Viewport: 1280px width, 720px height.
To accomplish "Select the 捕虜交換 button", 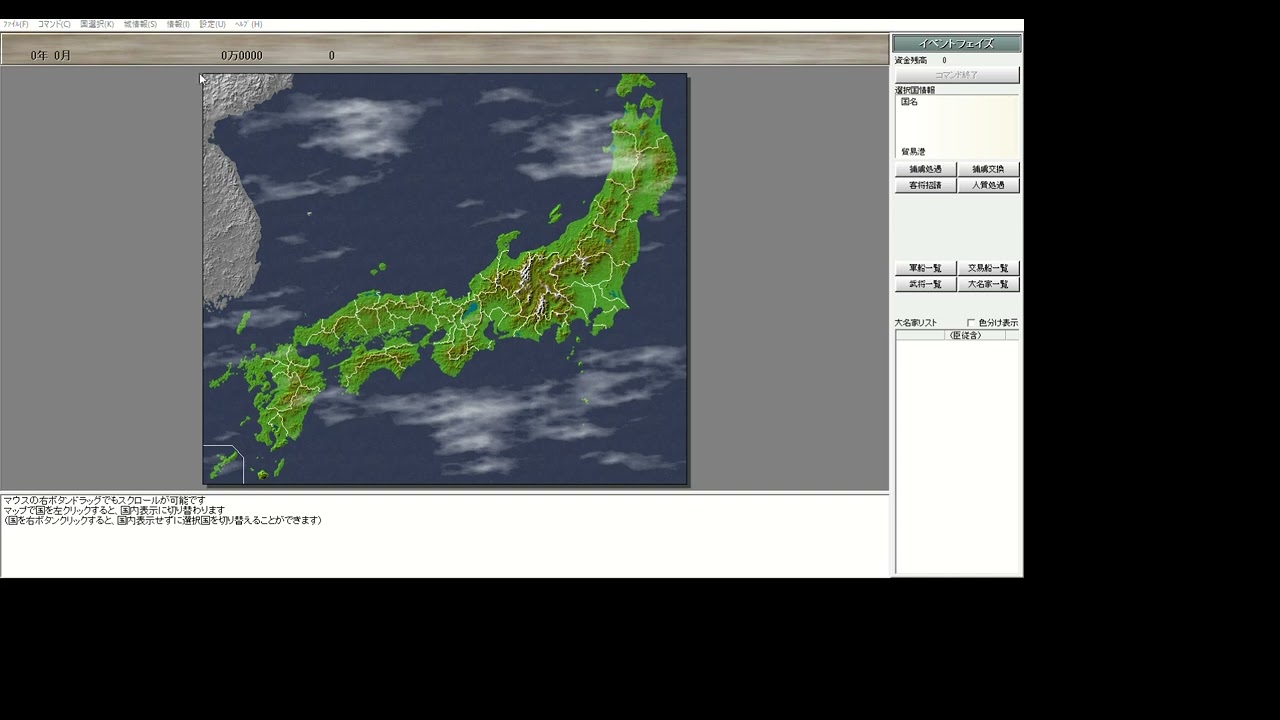I will pos(989,169).
